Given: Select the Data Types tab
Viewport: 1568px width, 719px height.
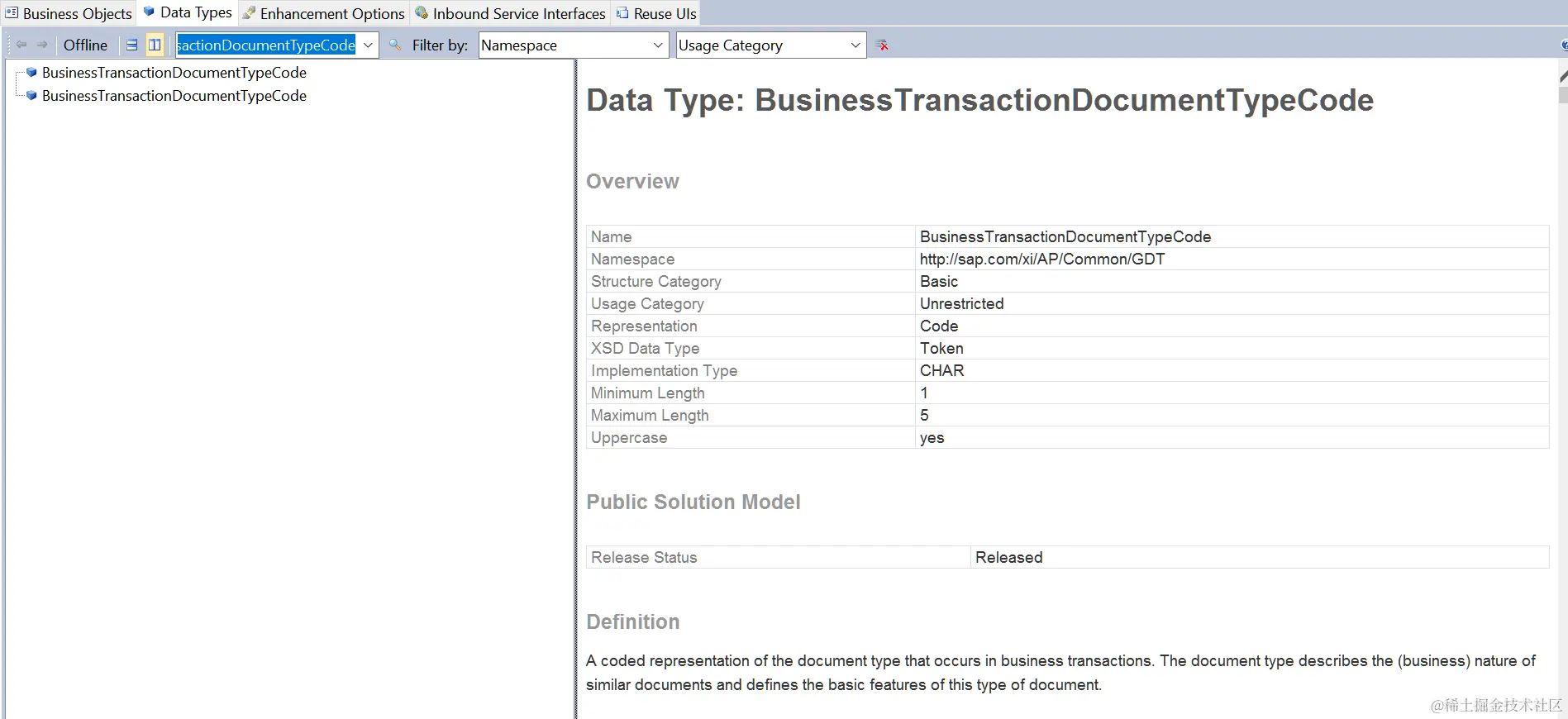Looking at the screenshot, I should [x=188, y=12].
